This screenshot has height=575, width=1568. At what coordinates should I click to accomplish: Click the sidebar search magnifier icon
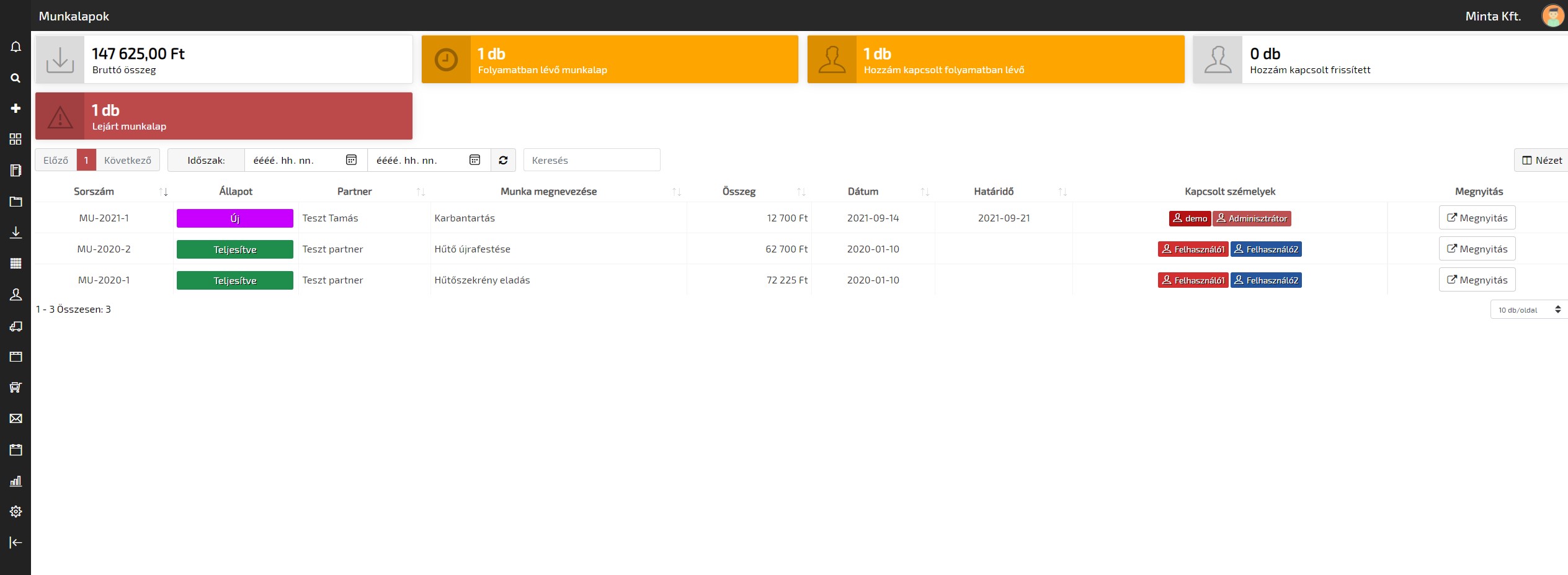tap(16, 78)
